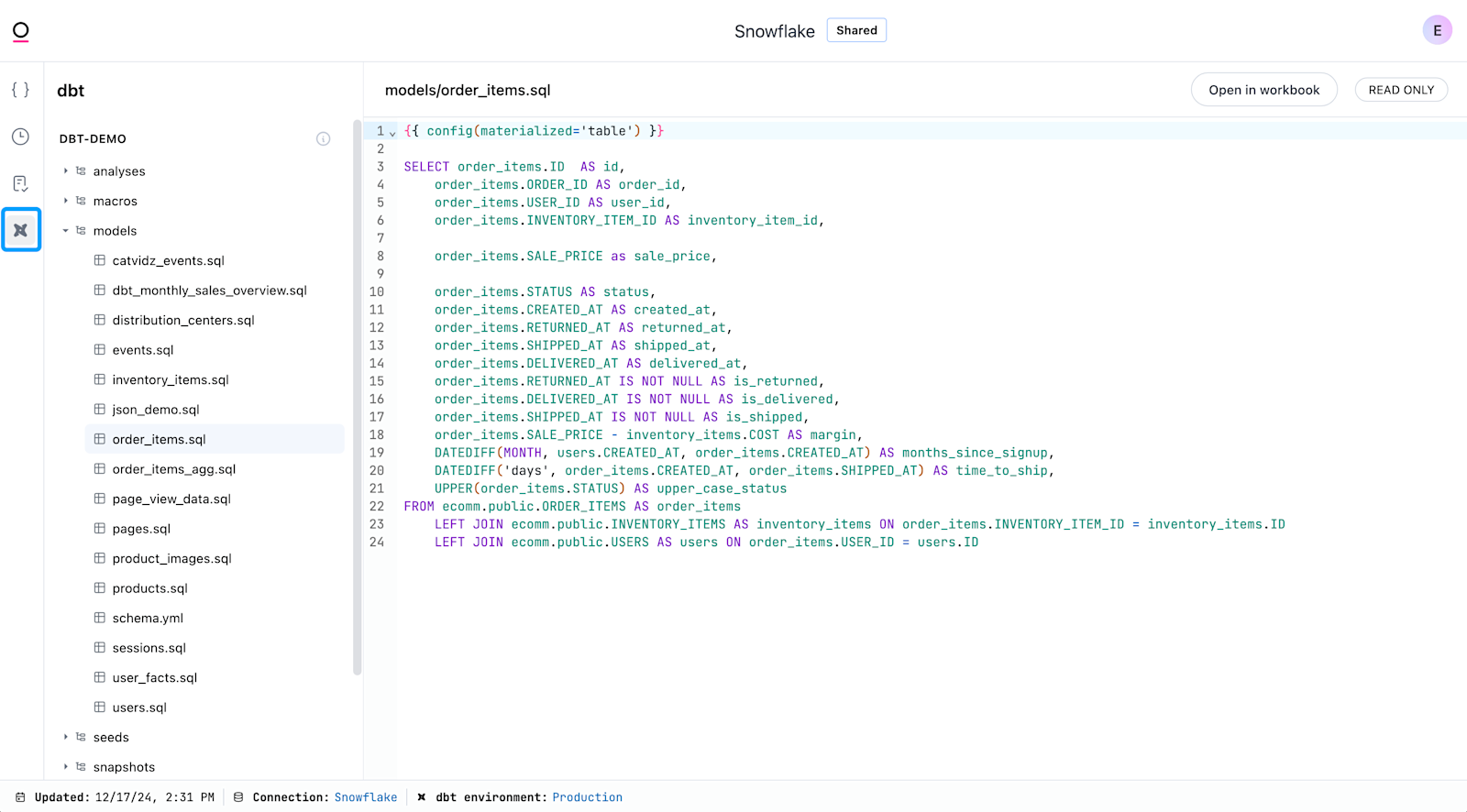This screenshot has width=1467, height=812.
Task: Open the notes/snippets sidebar icon
Action: point(20,183)
